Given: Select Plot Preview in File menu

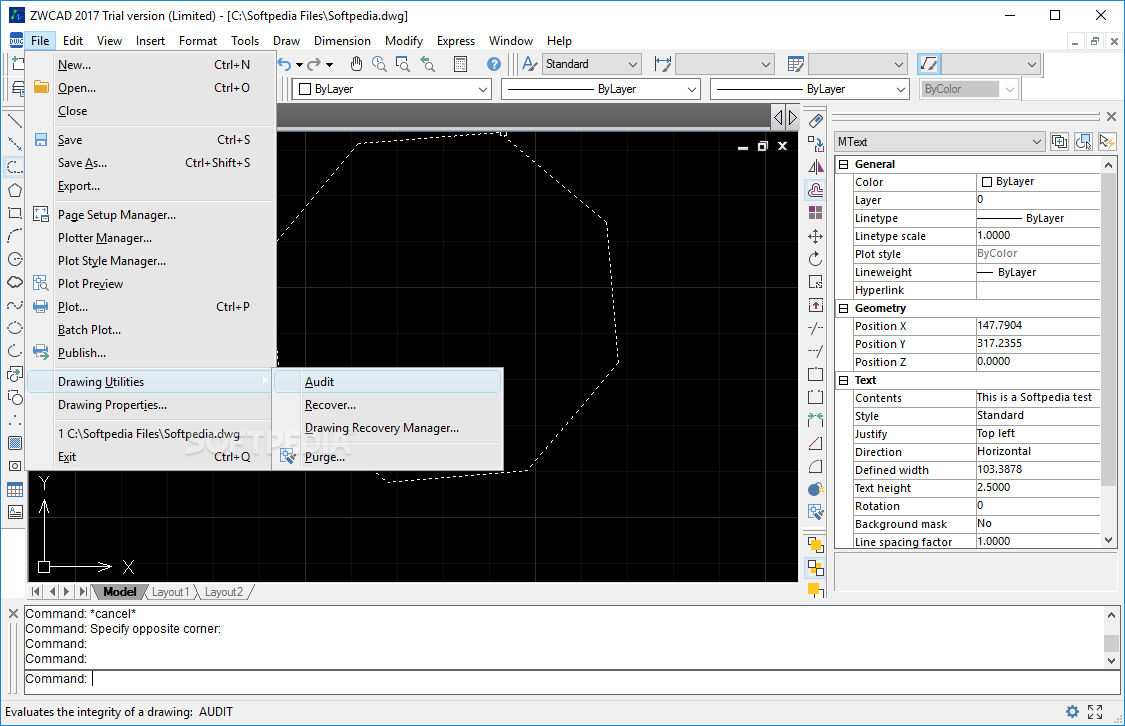Looking at the screenshot, I should click(151, 283).
